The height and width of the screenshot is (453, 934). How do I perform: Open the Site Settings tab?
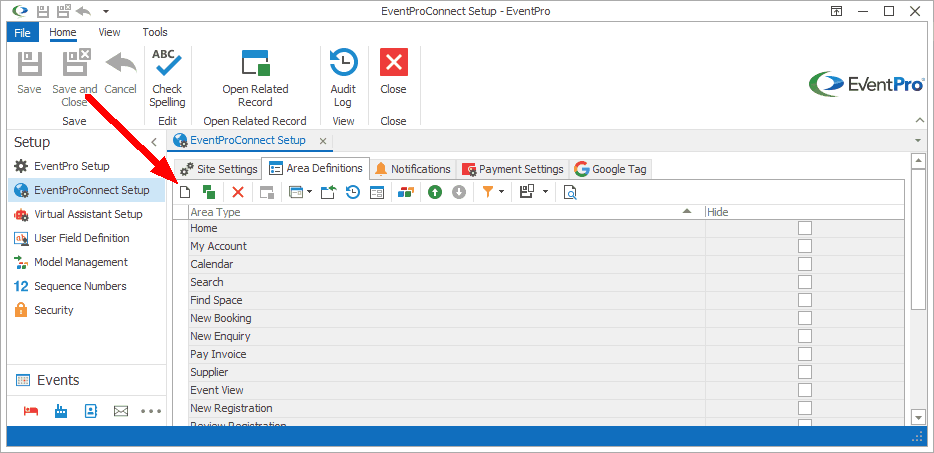point(219,169)
